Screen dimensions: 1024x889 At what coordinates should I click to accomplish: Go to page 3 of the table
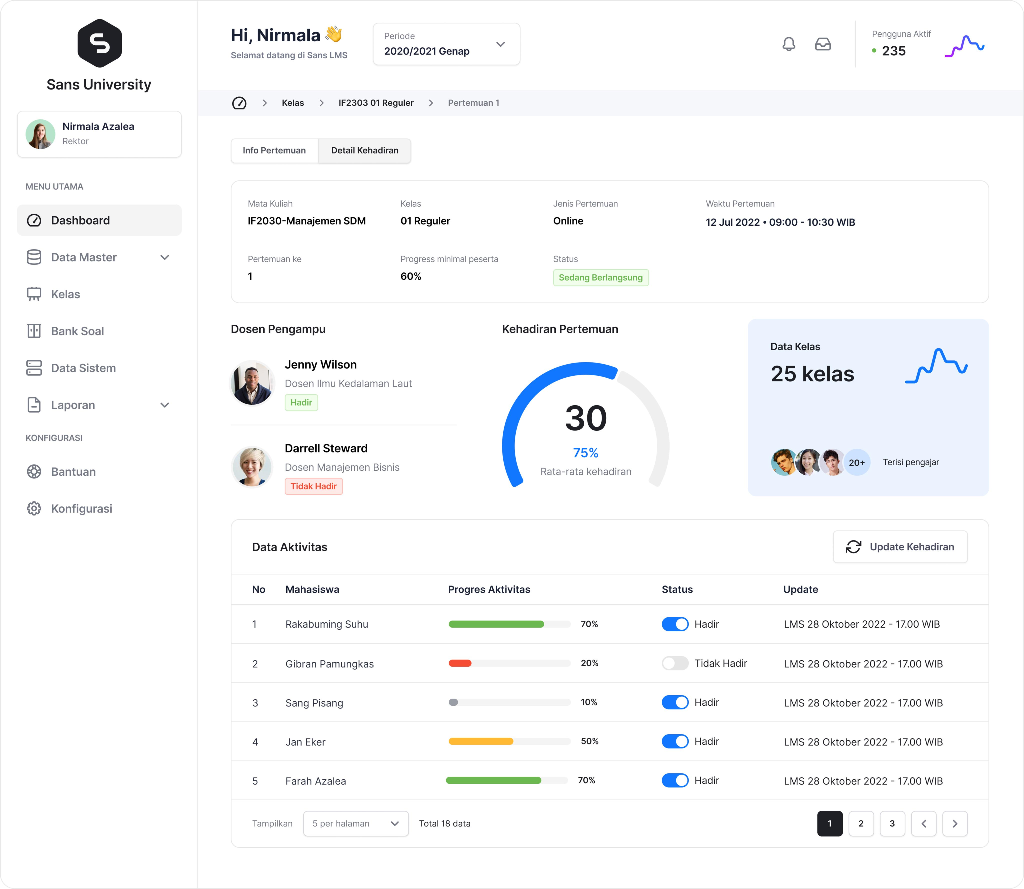tap(892, 824)
